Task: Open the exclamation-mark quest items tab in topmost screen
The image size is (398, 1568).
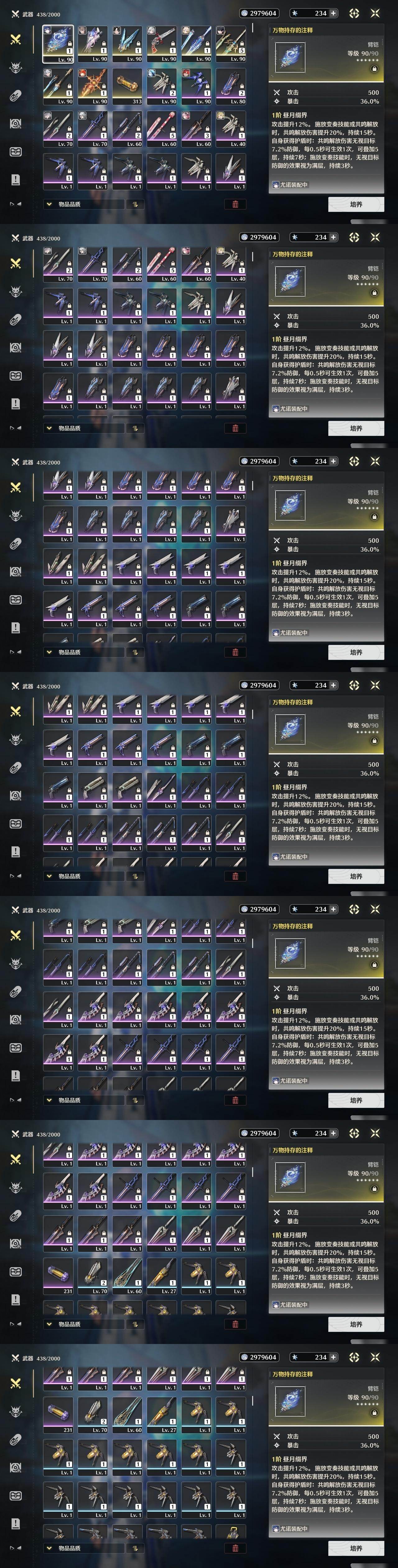Action: coord(16,180)
